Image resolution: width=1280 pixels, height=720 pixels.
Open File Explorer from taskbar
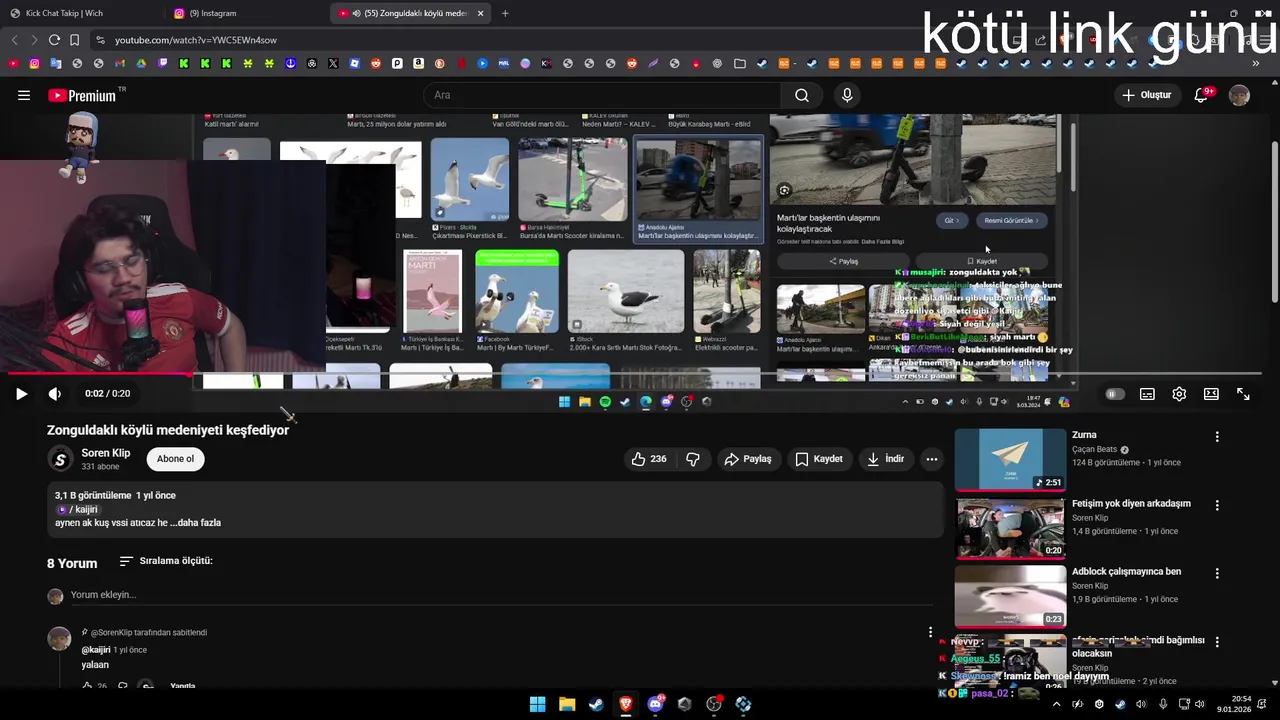[567, 704]
